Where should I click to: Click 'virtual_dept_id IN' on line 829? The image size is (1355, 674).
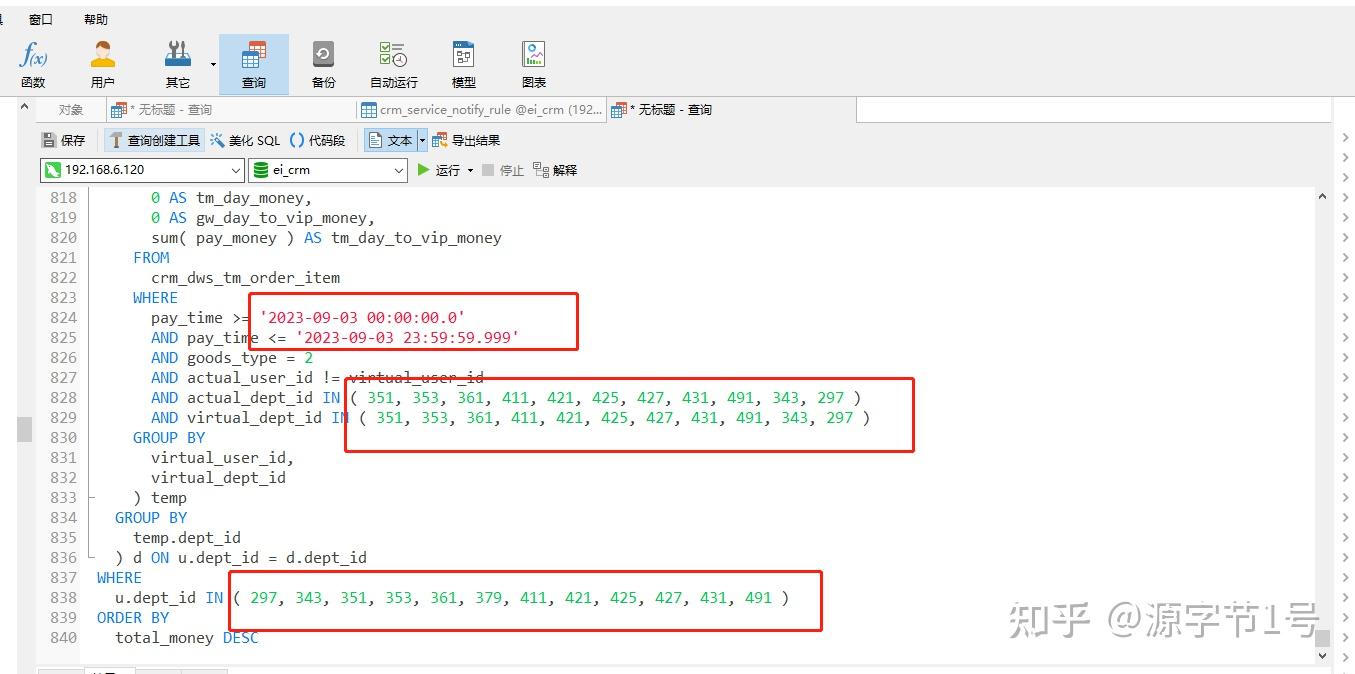(x=268, y=417)
